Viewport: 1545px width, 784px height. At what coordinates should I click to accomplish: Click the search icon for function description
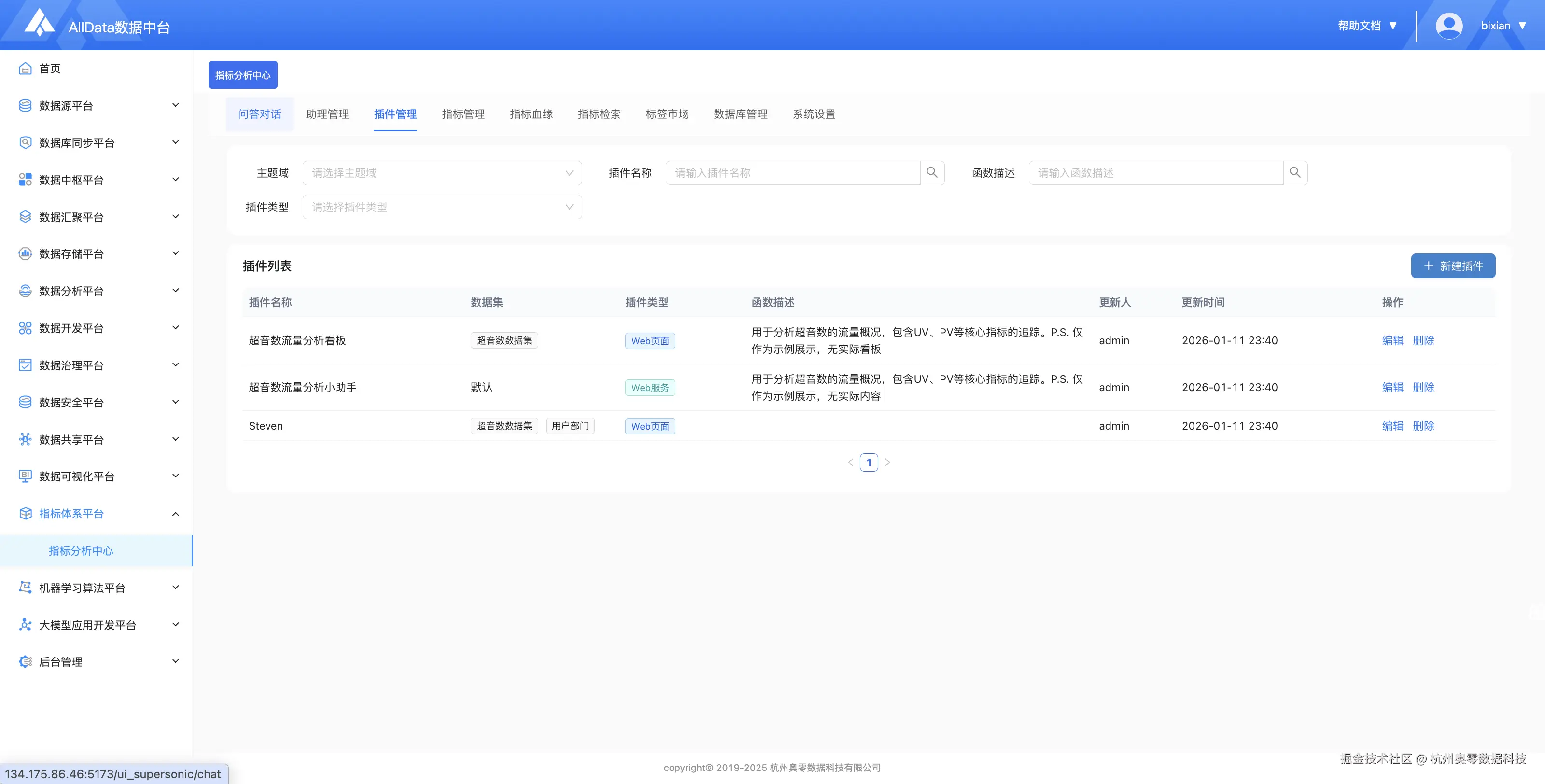[1295, 173]
